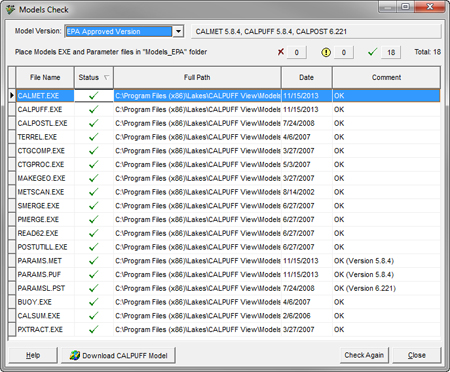Click the warning count field showing 0
The width and height of the screenshot is (450, 372).
point(344,52)
